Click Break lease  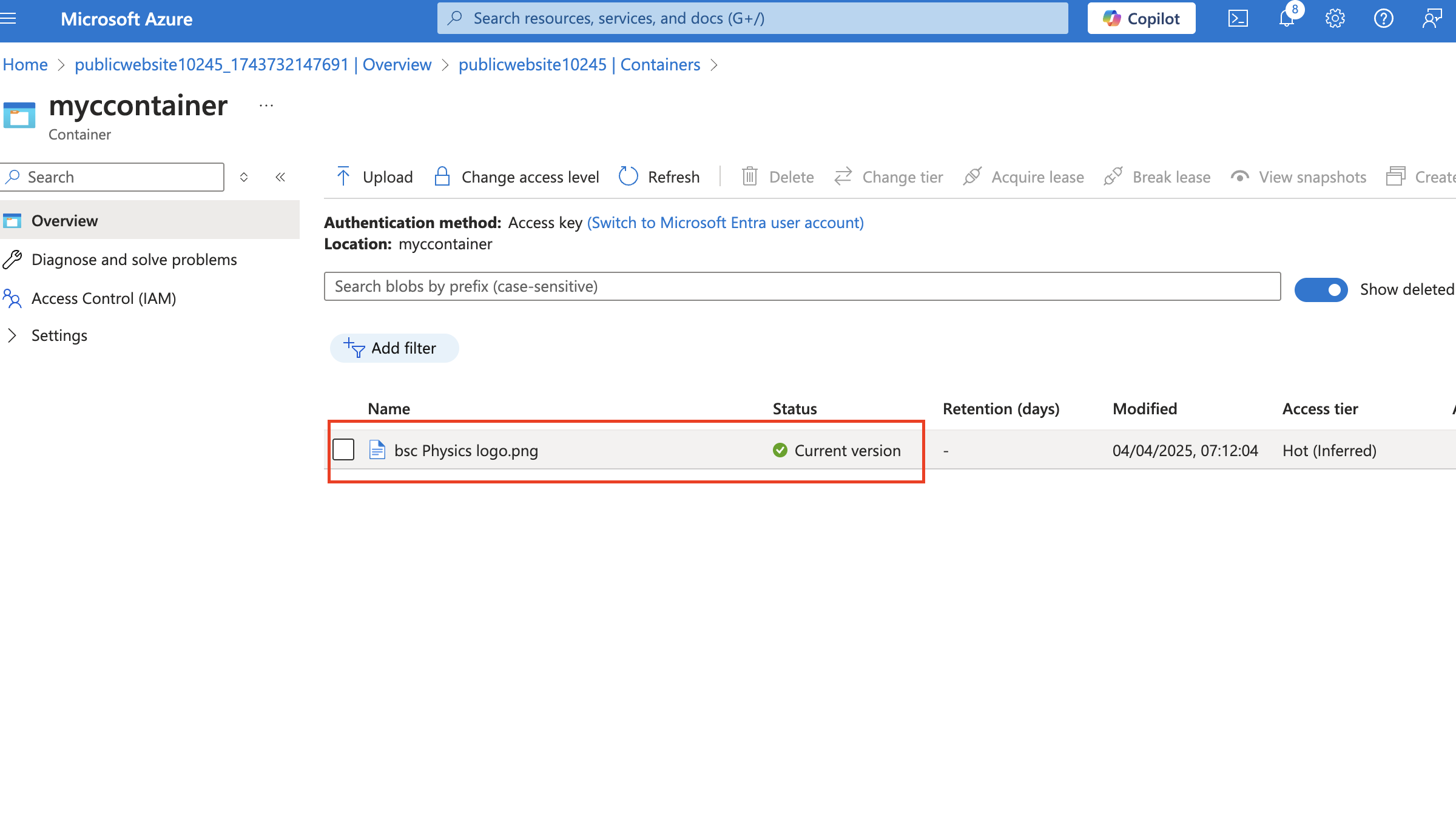[1158, 177]
